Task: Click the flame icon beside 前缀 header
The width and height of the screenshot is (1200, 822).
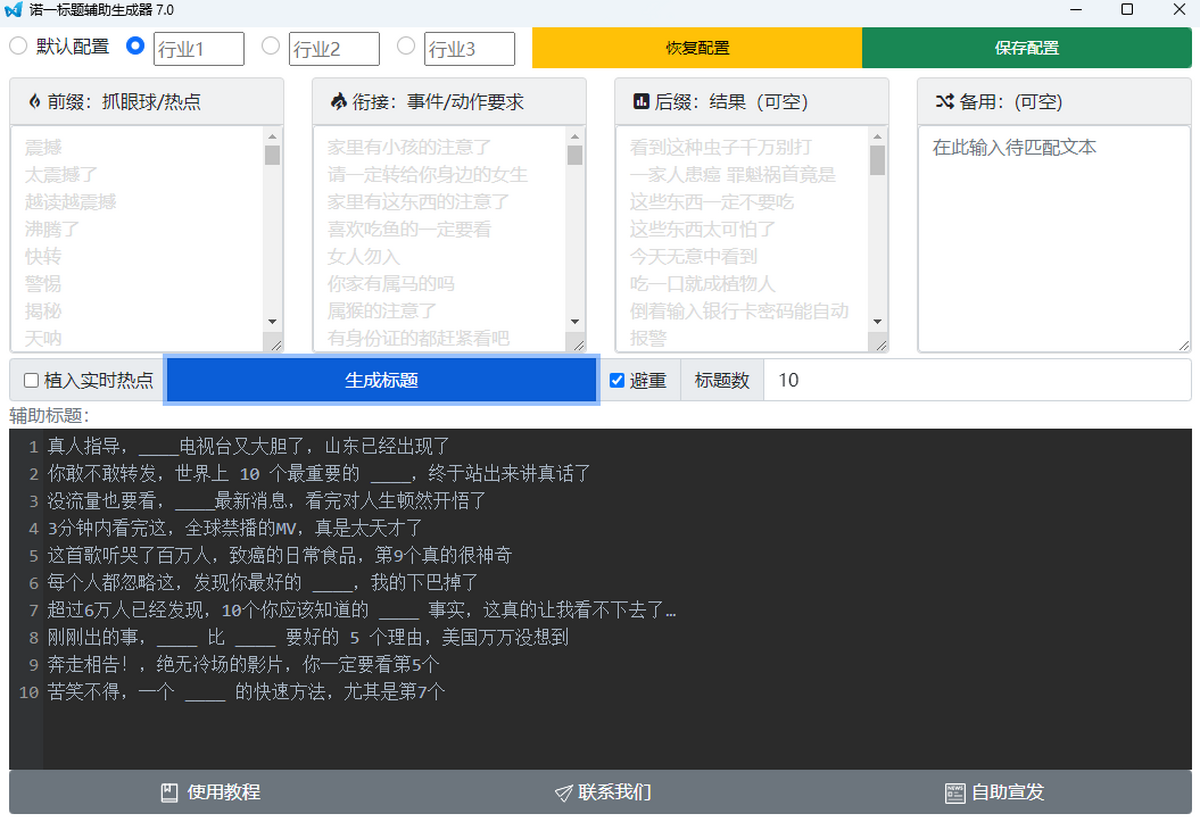Action: click(35, 101)
